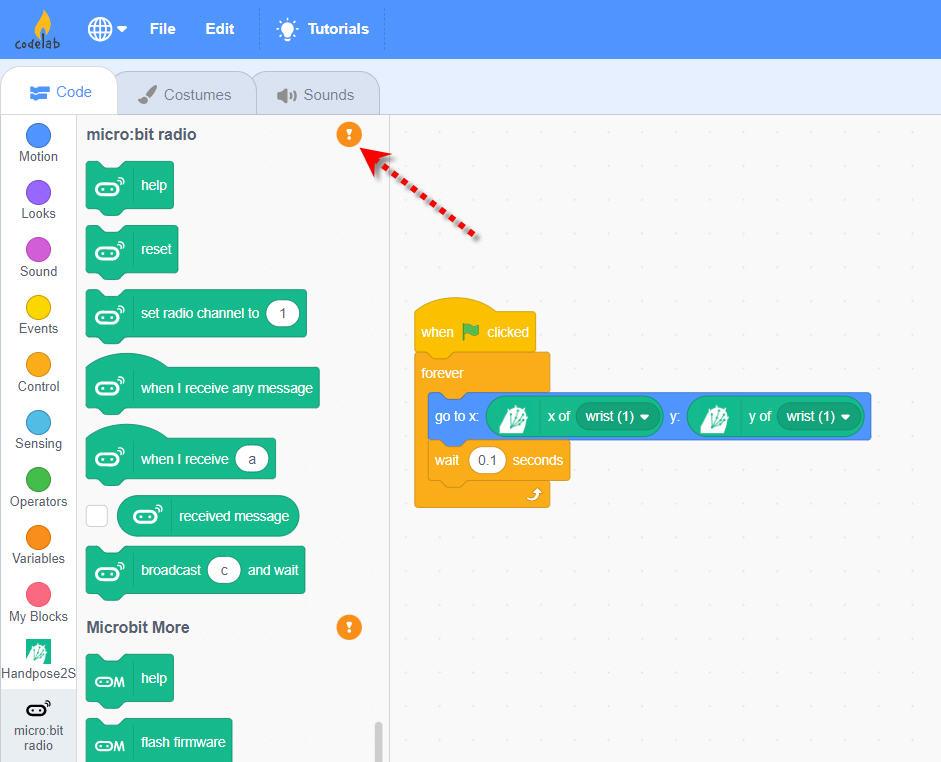The width and height of the screenshot is (941, 762).
Task: Click the micro:bit icon on reset block
Action: coord(110,252)
